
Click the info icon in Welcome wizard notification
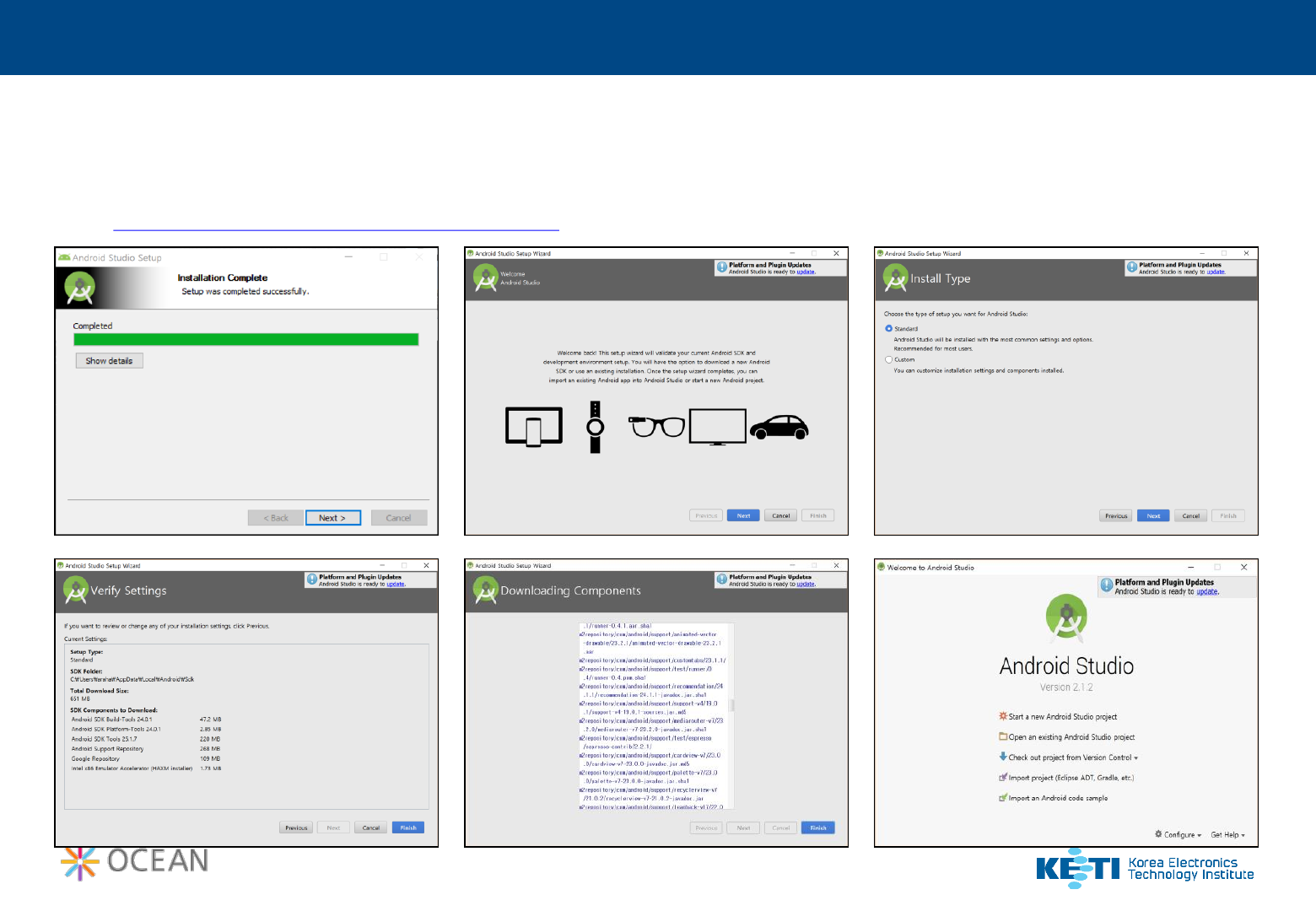pos(722,267)
